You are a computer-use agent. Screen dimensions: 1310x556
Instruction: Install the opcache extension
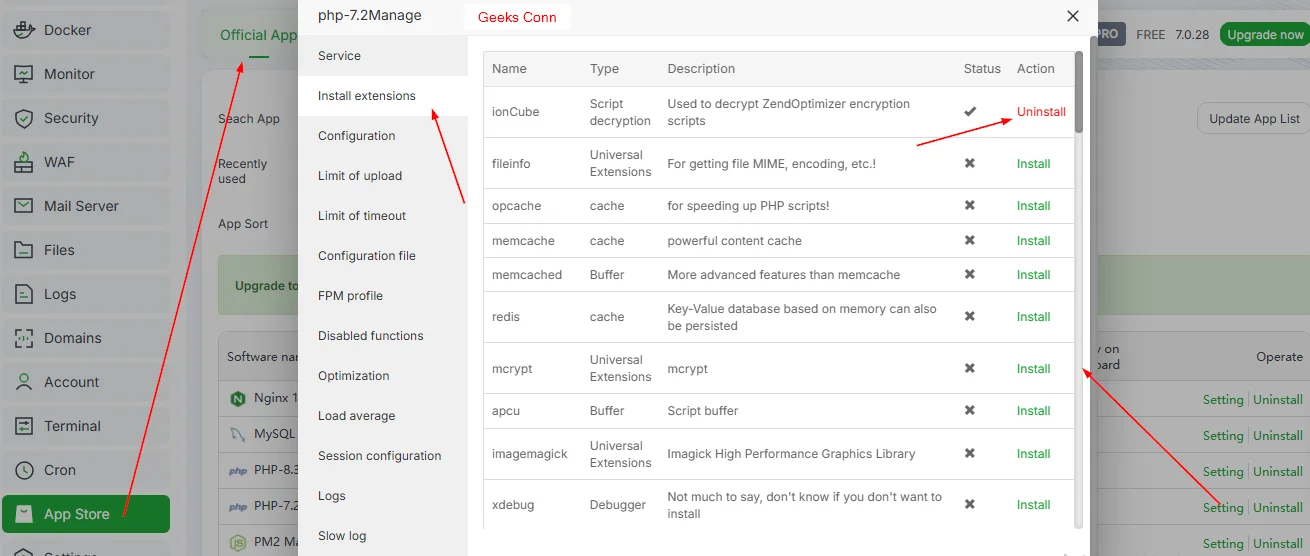click(x=1033, y=206)
